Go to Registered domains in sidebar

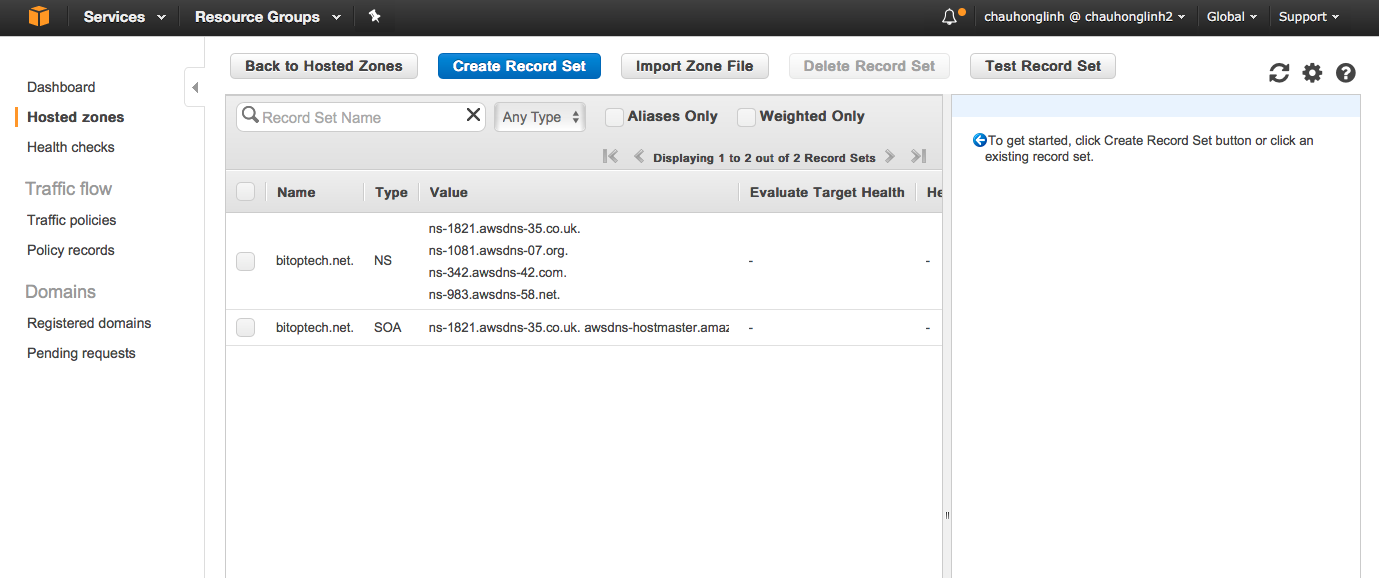[x=89, y=323]
